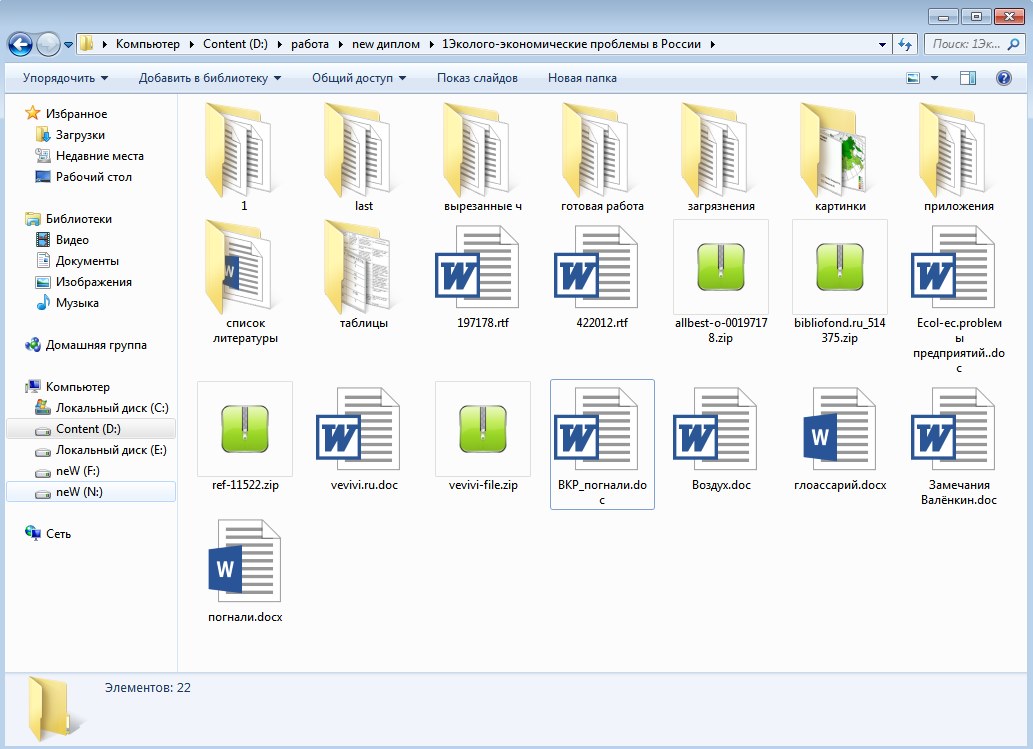This screenshot has width=1033, height=749.
Task: Open Музыка library
Action: coord(77,303)
